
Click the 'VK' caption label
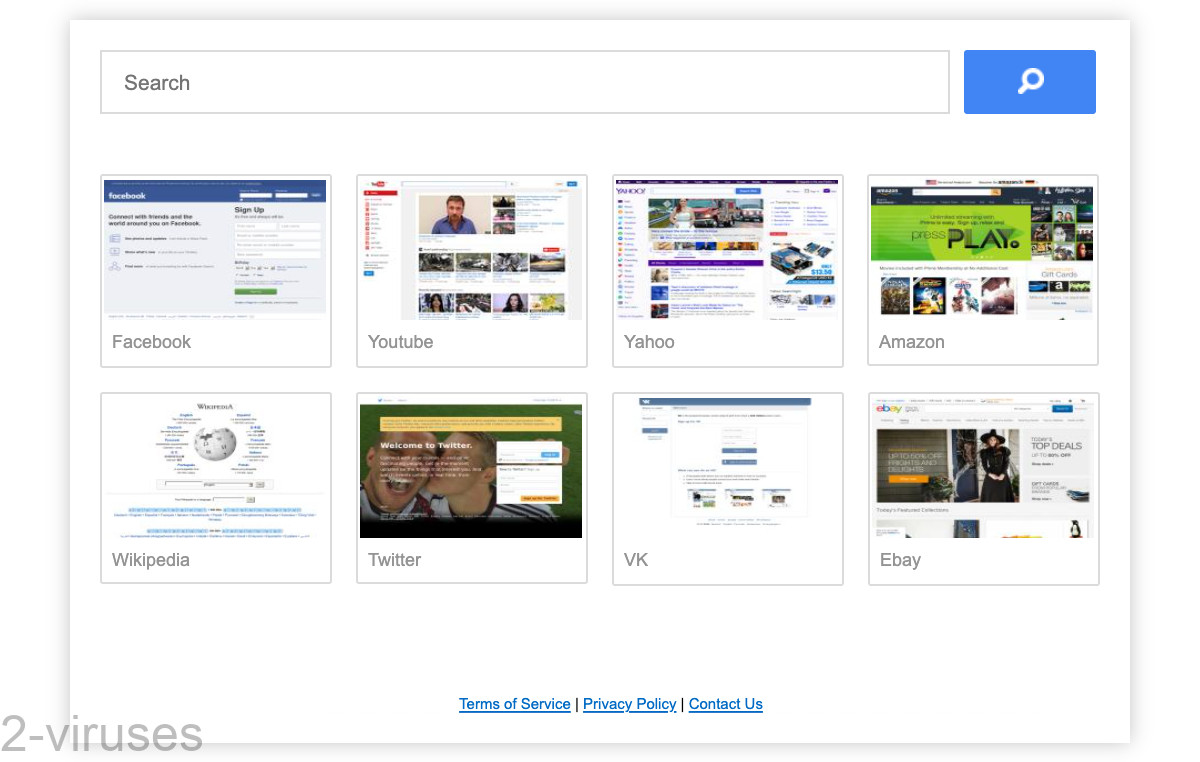(x=635, y=560)
